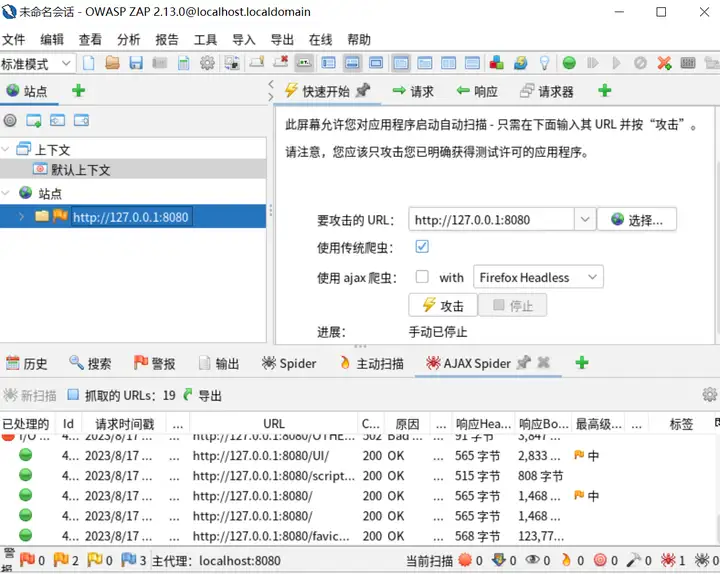This screenshot has height=574, width=720.
Task: Add a new tab beside the 站点 tab
Action: pos(79,90)
